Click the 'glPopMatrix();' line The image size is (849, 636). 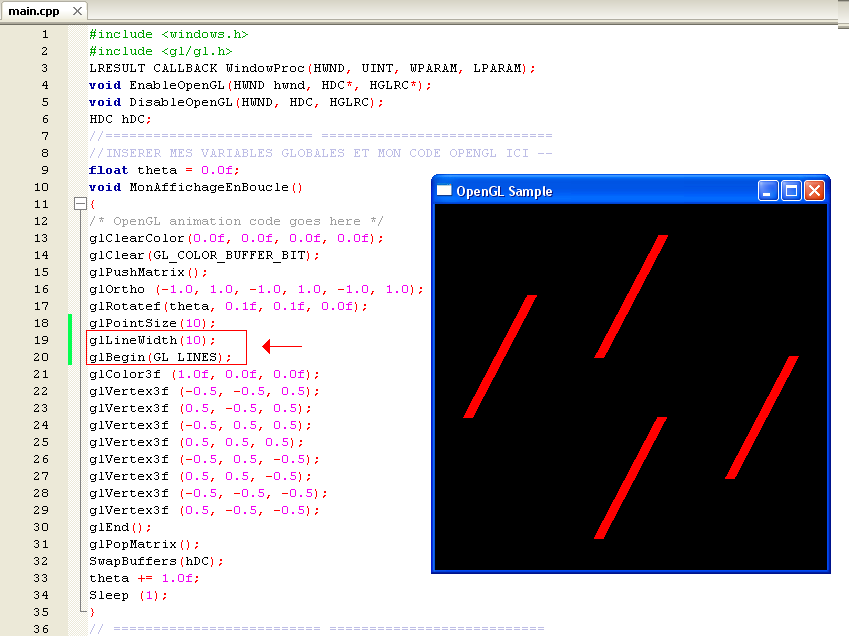coord(144,544)
